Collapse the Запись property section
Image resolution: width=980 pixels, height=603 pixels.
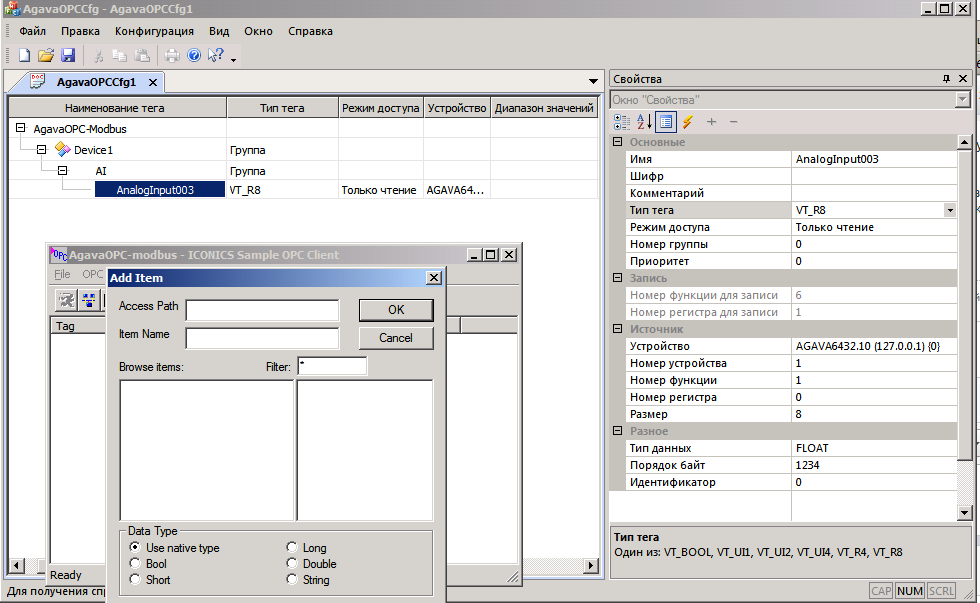click(x=618, y=277)
